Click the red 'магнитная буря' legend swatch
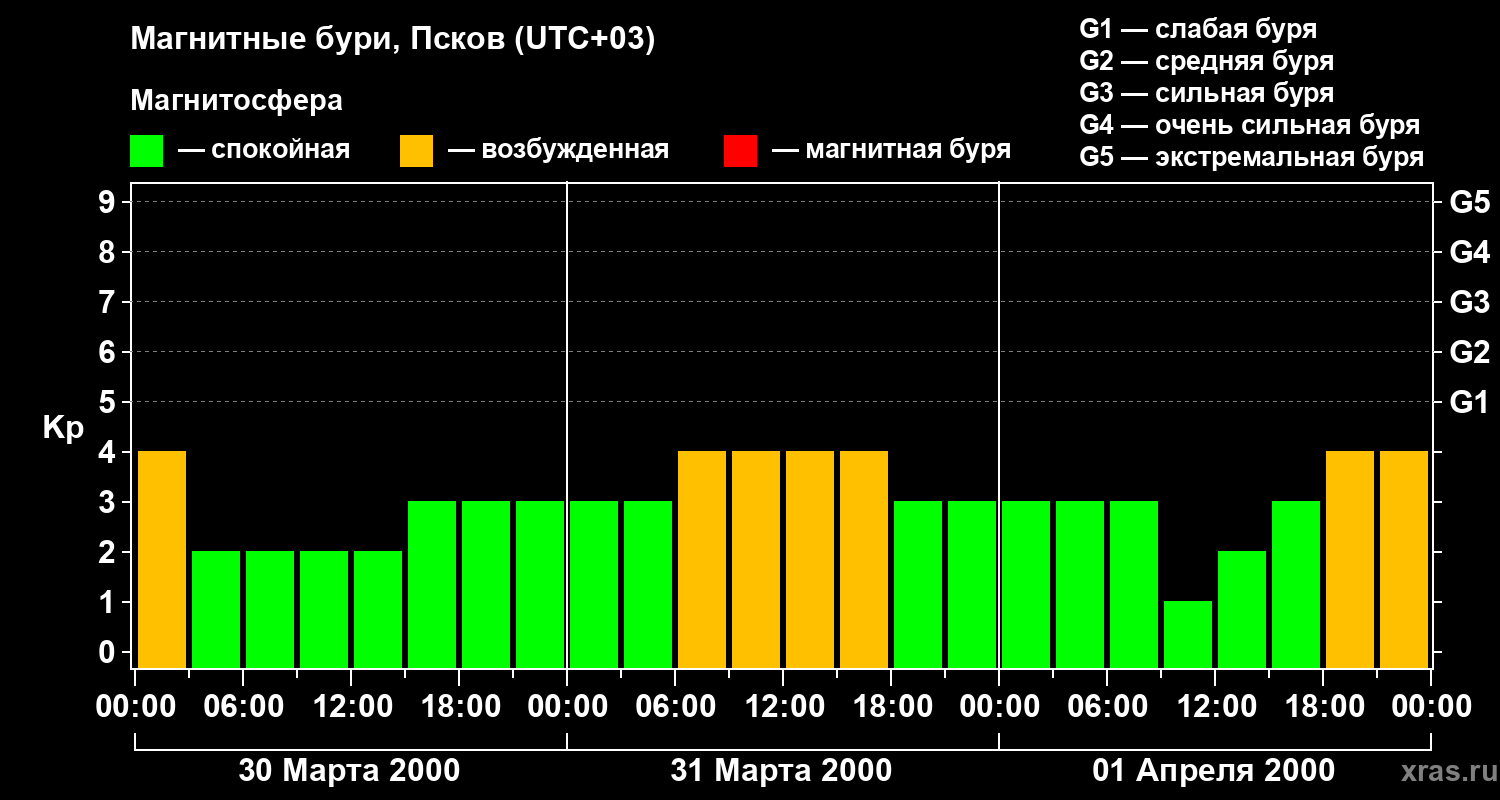This screenshot has width=1500, height=800. coord(740,151)
